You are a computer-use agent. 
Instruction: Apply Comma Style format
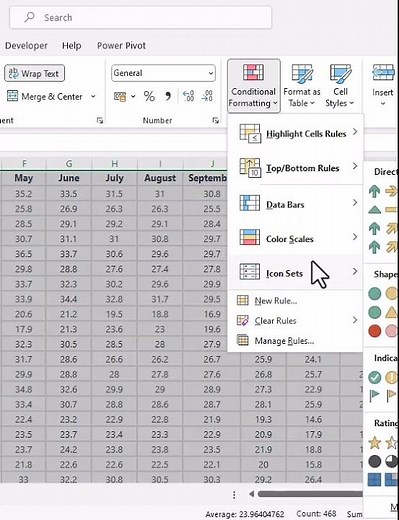tap(168, 97)
